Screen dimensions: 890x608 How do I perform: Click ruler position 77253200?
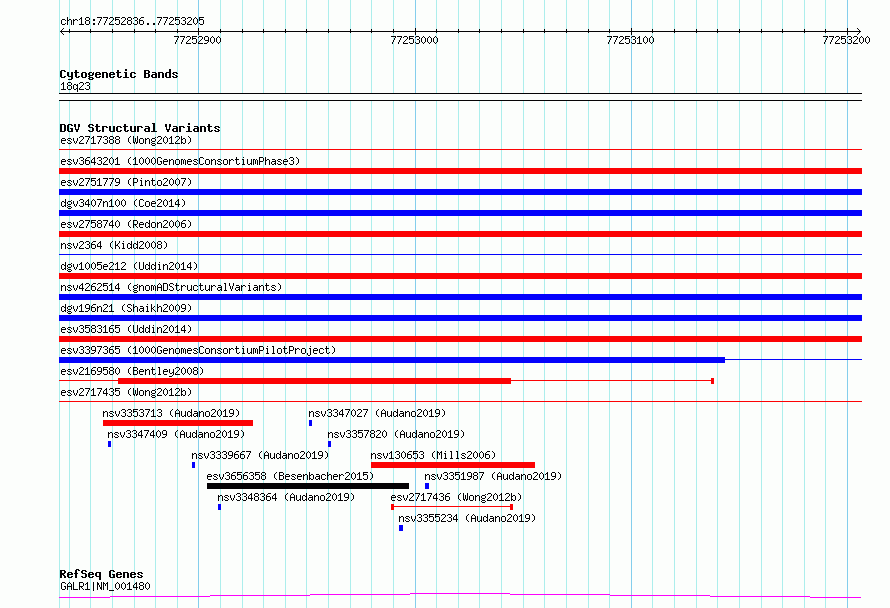(846, 40)
